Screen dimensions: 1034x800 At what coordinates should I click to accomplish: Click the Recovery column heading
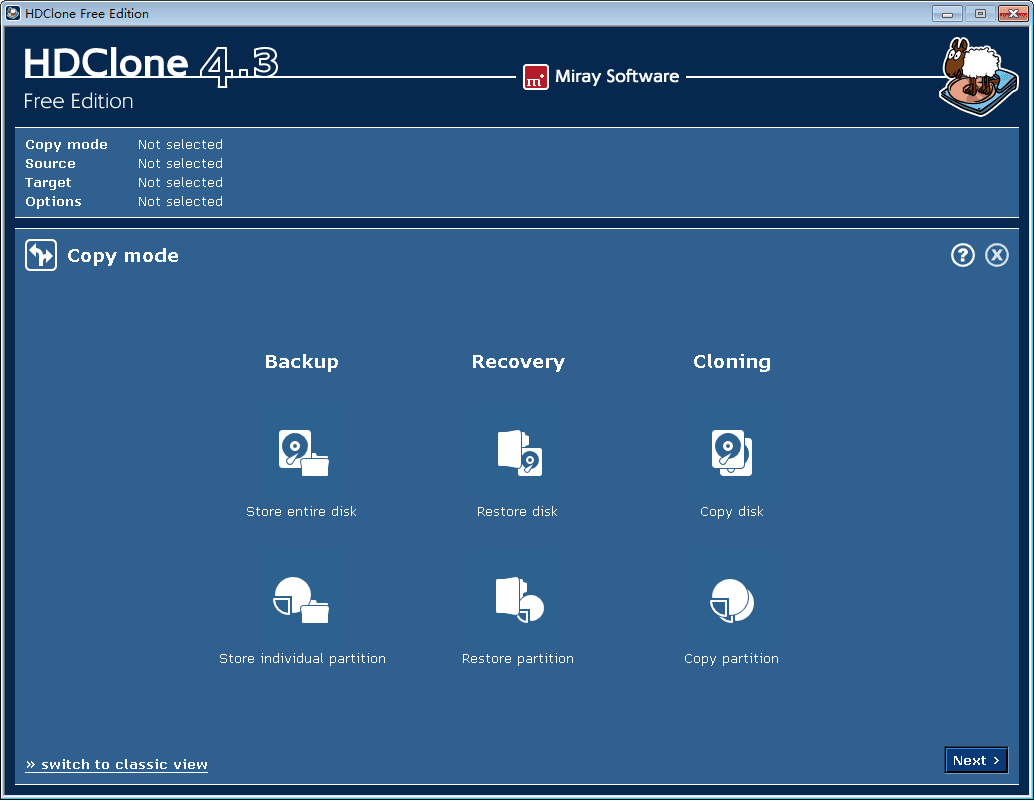pyautogui.click(x=518, y=362)
